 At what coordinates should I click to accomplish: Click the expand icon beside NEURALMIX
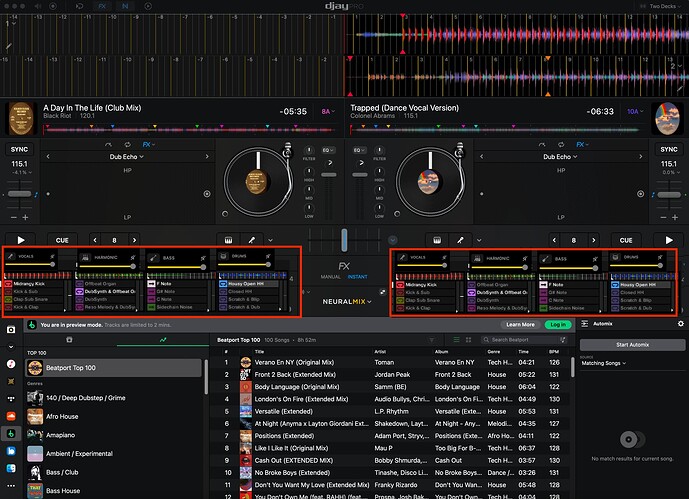(383, 292)
